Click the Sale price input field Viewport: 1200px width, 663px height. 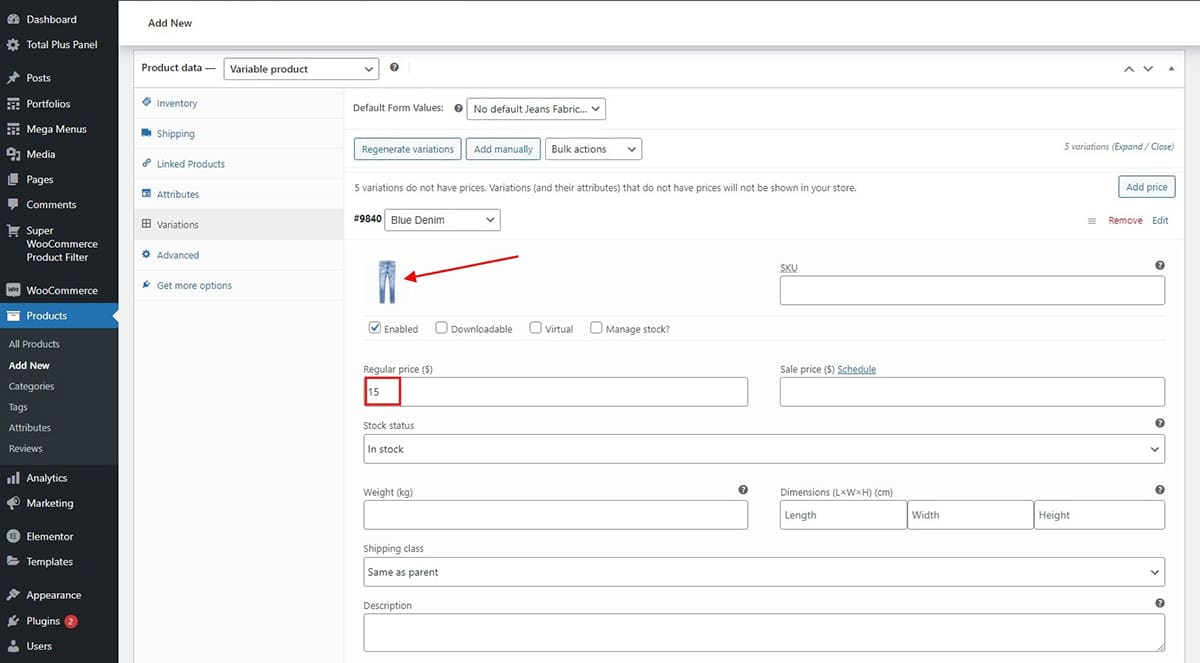pos(972,392)
